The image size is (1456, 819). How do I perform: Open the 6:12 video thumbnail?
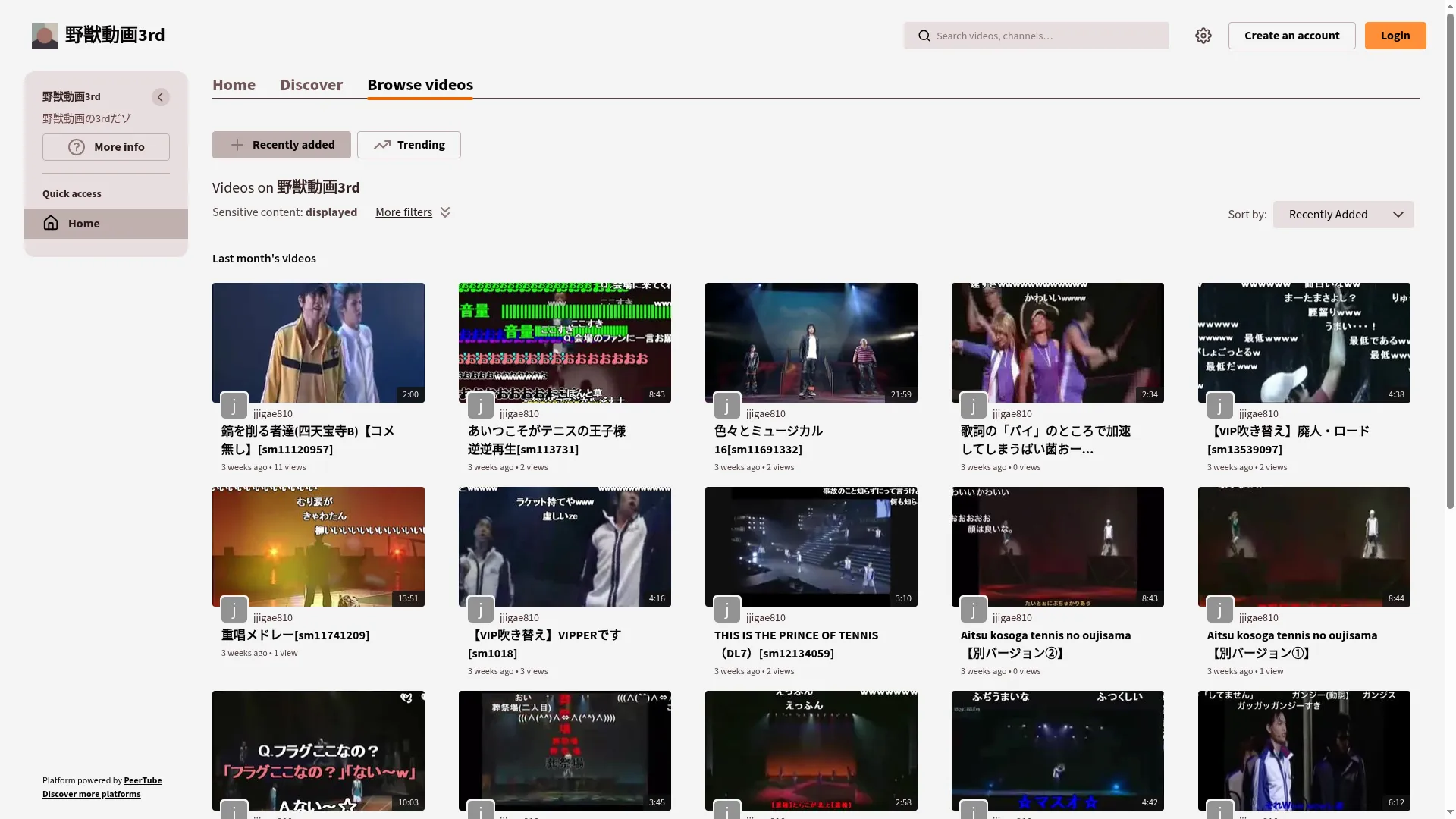[x=1304, y=751]
